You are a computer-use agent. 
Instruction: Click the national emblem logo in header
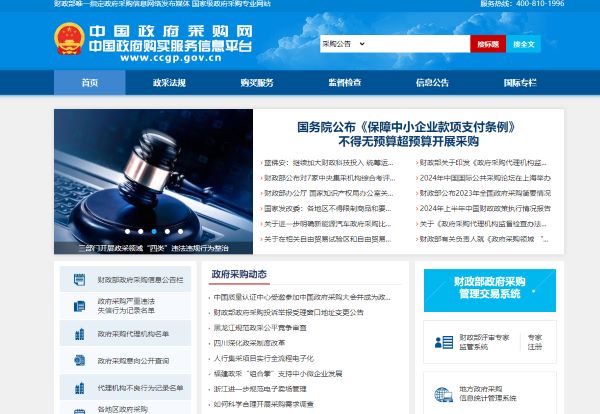pos(69,39)
